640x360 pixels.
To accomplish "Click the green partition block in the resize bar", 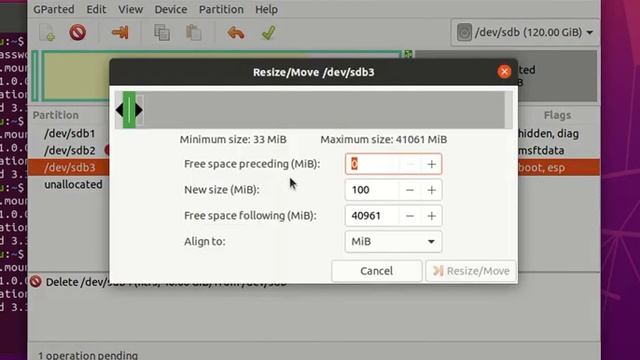I will pyautogui.click(x=129, y=110).
